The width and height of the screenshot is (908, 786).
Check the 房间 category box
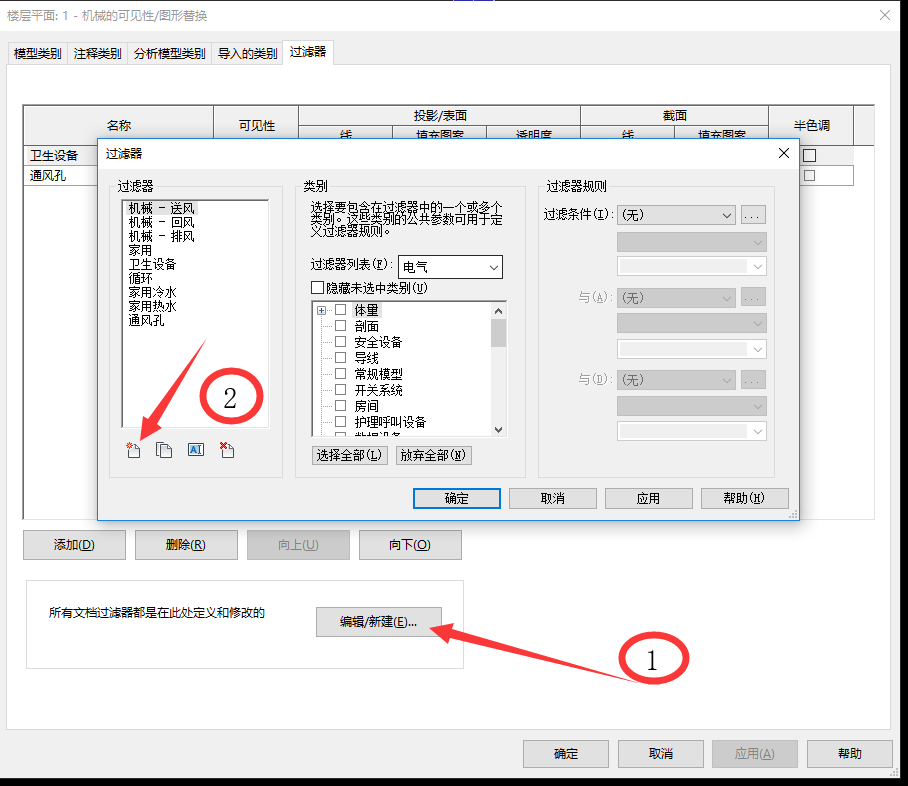(x=340, y=405)
